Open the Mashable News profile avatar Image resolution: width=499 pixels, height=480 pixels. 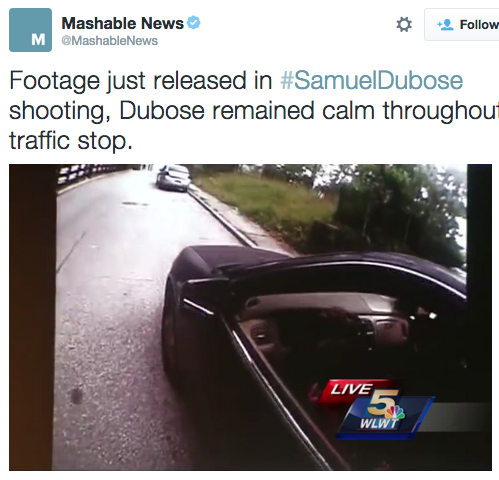tap(30, 30)
